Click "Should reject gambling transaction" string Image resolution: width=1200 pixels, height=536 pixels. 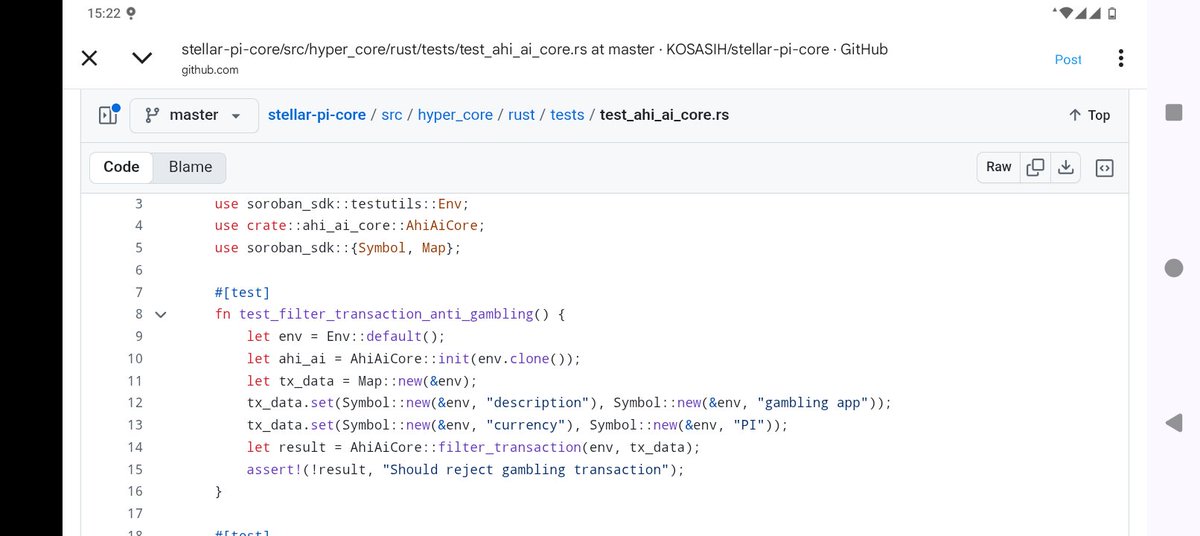click(523, 469)
